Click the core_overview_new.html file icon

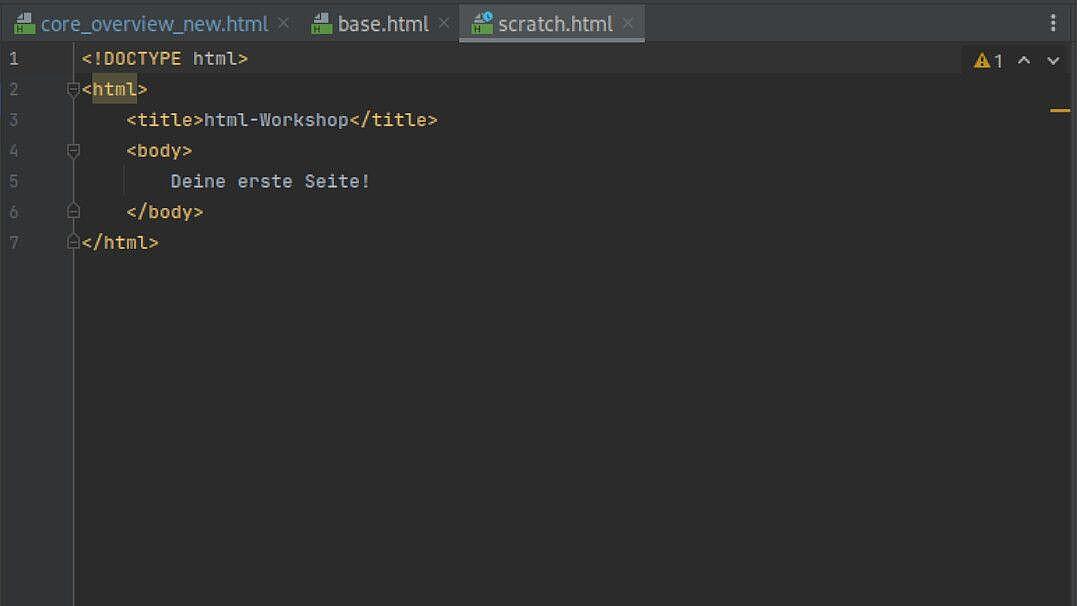[25, 23]
